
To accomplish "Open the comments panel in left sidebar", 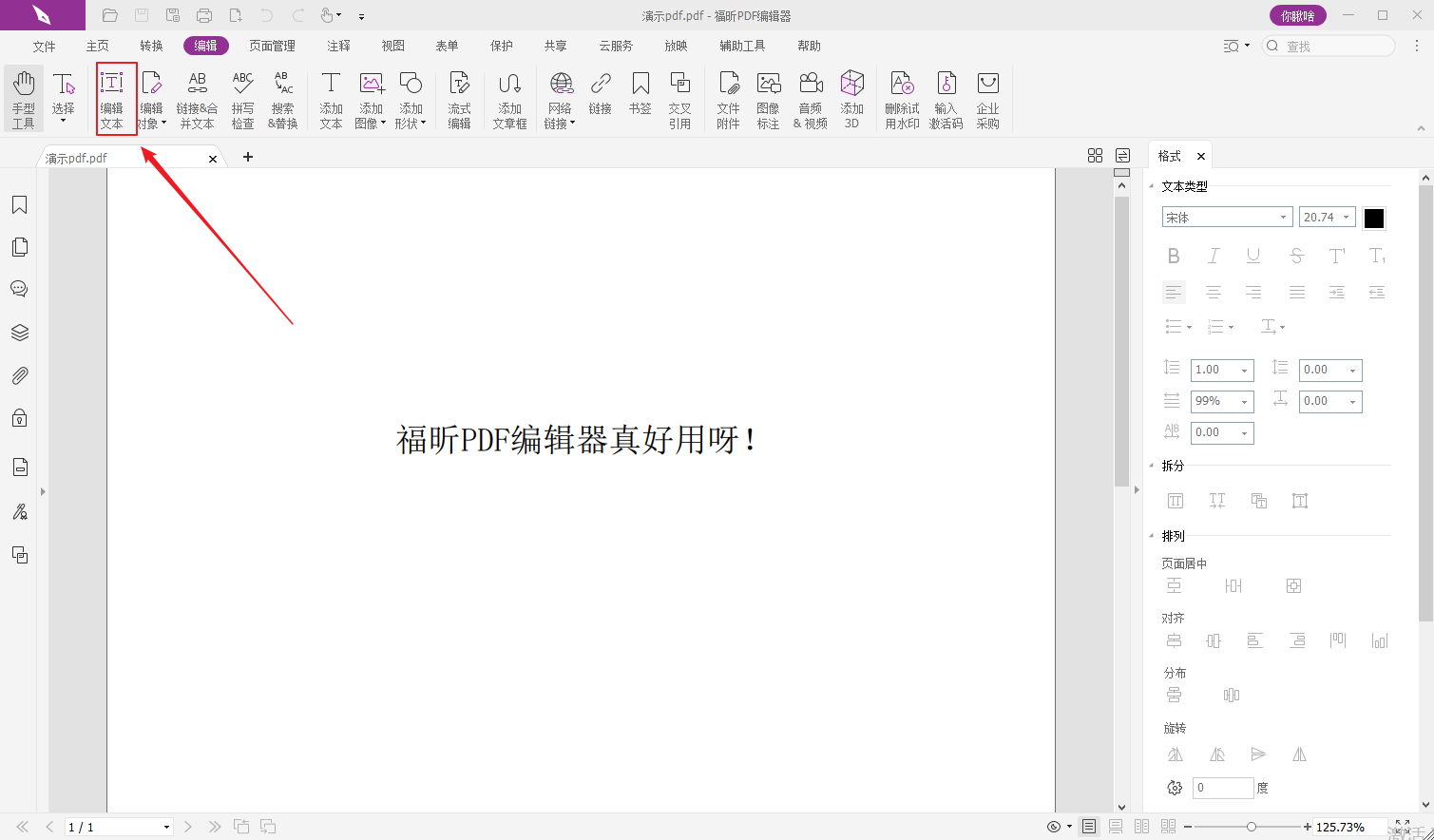I will tap(19, 289).
